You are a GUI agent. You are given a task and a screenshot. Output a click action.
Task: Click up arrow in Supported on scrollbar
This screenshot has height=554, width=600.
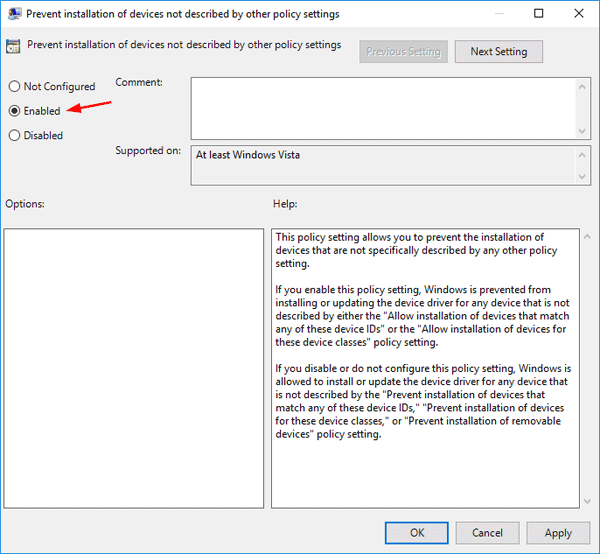(x=582, y=154)
